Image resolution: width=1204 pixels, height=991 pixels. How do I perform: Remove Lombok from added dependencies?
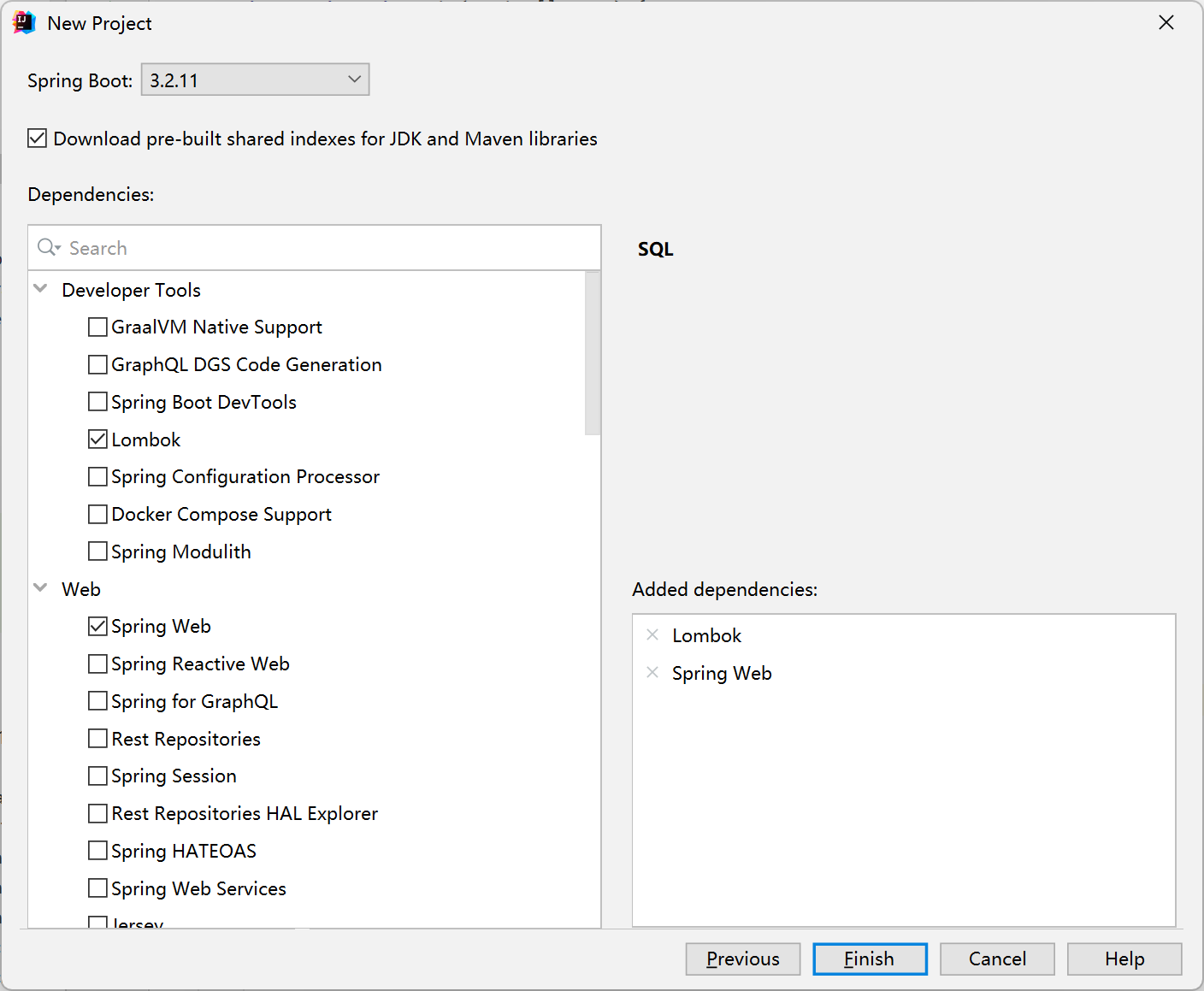pyautogui.click(x=652, y=634)
